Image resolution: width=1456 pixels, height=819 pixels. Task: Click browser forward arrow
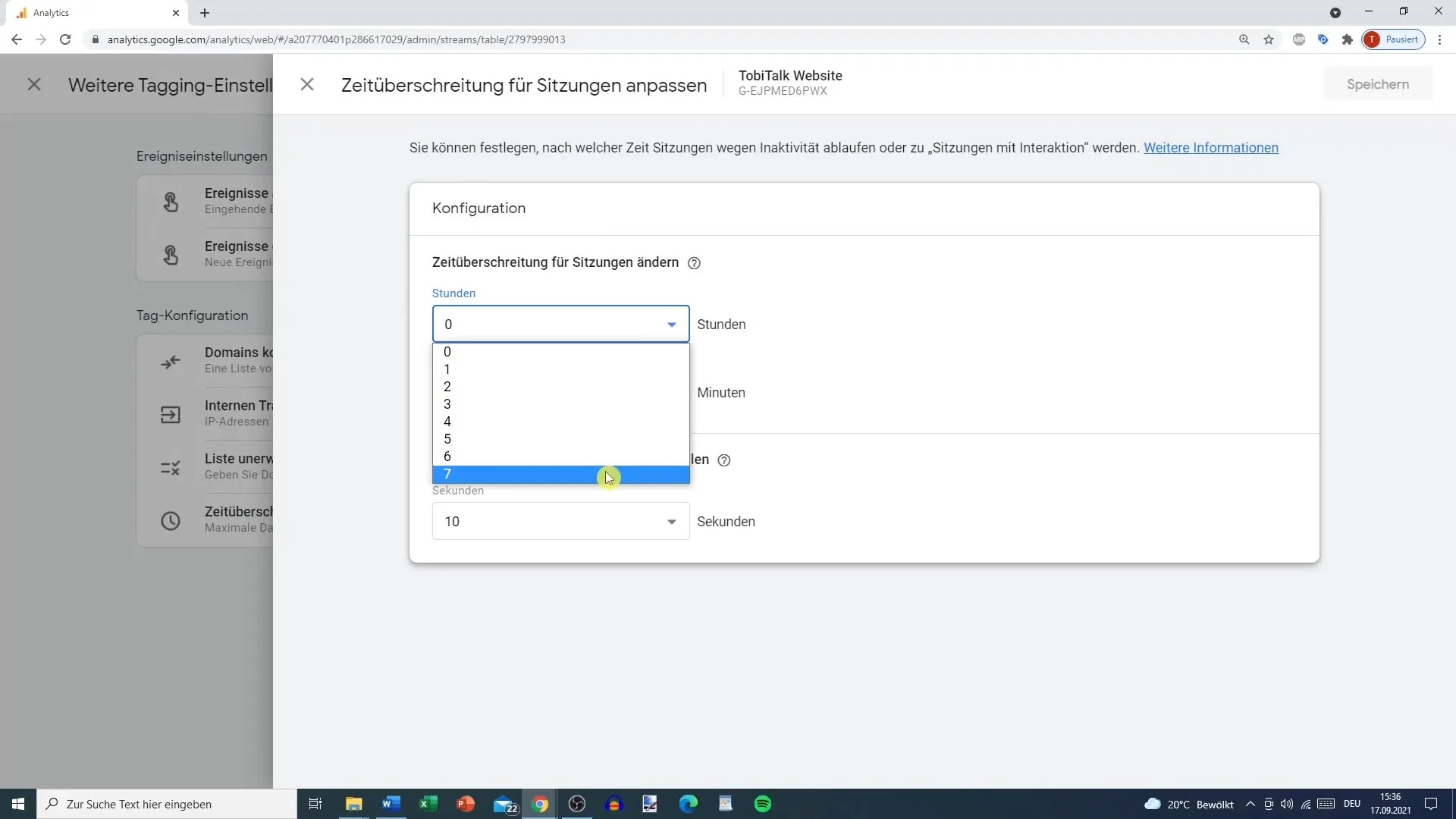click(x=41, y=39)
